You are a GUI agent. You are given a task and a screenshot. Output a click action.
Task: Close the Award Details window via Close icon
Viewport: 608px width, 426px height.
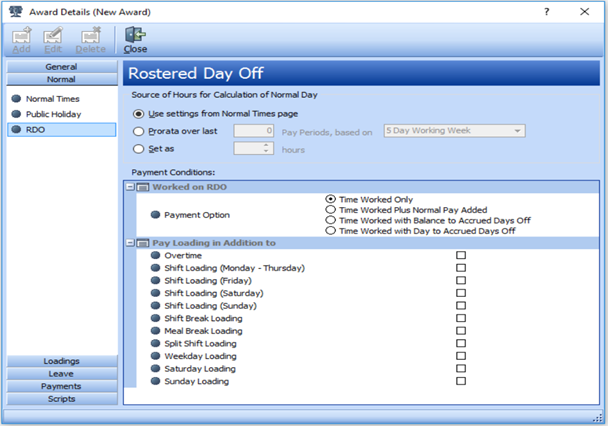[x=135, y=40]
